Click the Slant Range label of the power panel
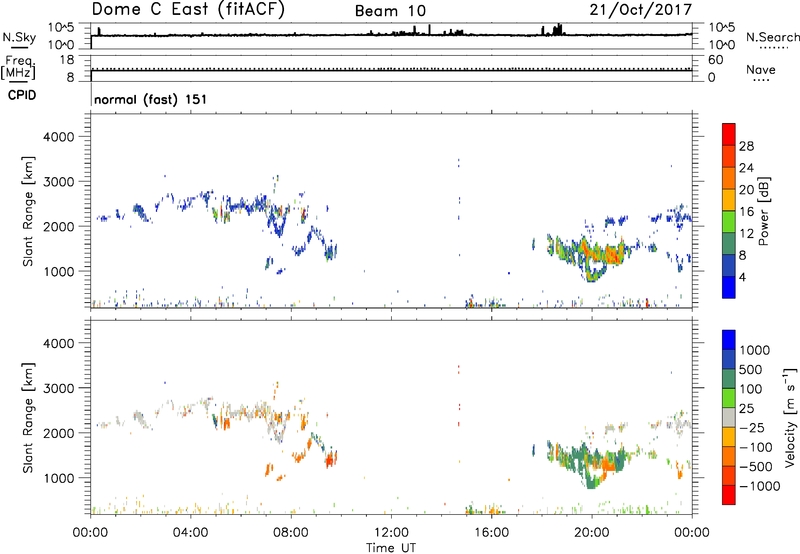Viewport: 800px width, 554px height. tap(28, 211)
